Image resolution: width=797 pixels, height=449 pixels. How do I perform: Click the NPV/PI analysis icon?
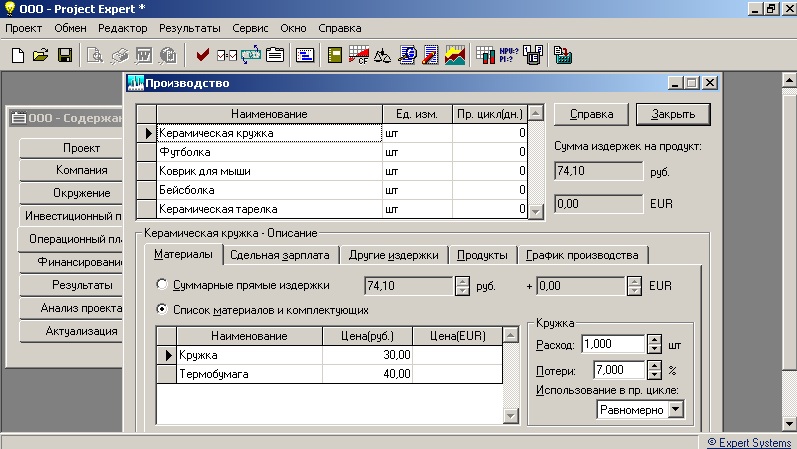(x=509, y=55)
